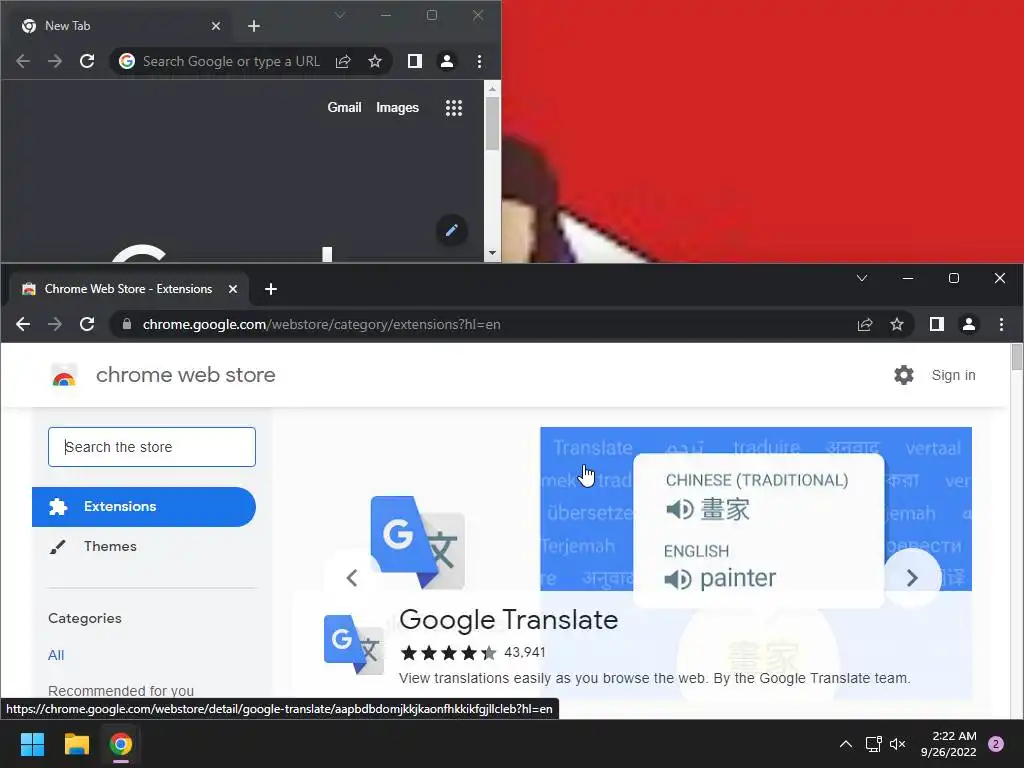Open network status in system tray
Screen dimensions: 1024x768
point(873,744)
